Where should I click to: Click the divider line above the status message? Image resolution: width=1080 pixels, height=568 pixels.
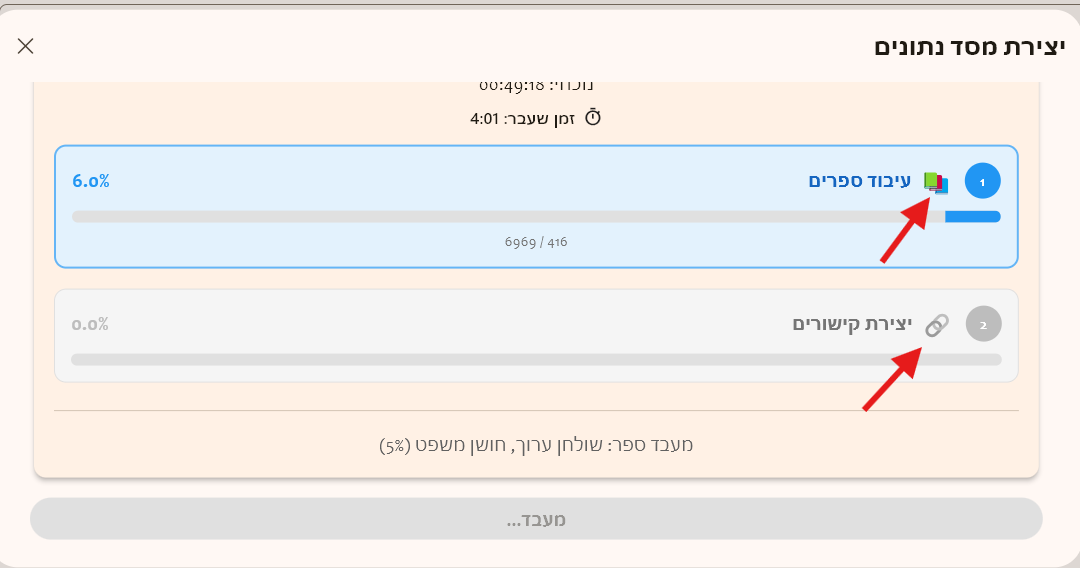pyautogui.click(x=536, y=410)
